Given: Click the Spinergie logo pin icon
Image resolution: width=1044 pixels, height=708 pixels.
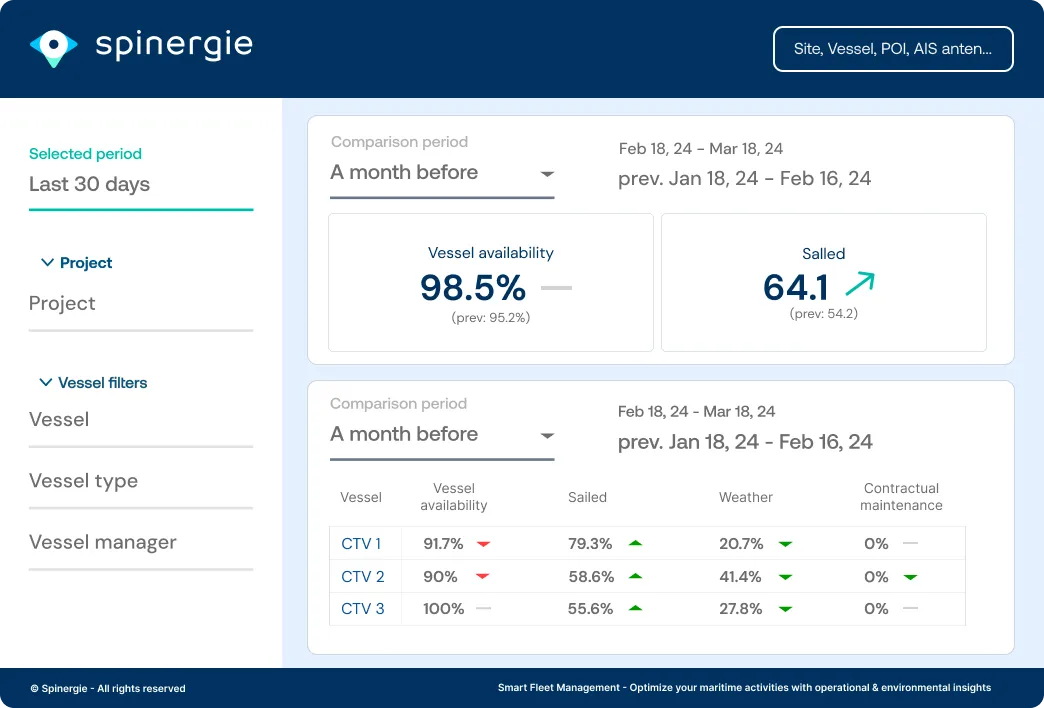Looking at the screenshot, I should (x=53, y=47).
